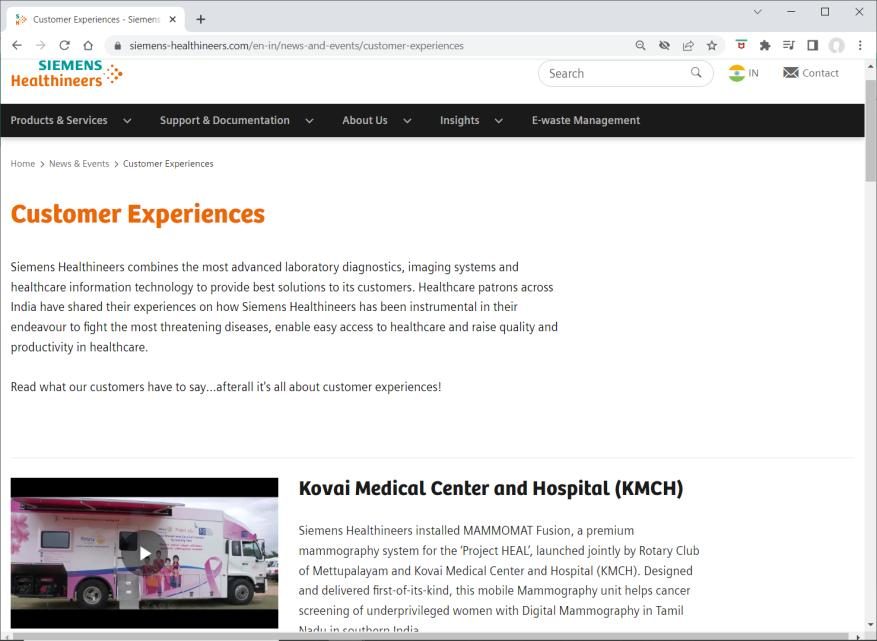Expand the About Us chevron
This screenshot has height=641, width=877.
coord(407,121)
